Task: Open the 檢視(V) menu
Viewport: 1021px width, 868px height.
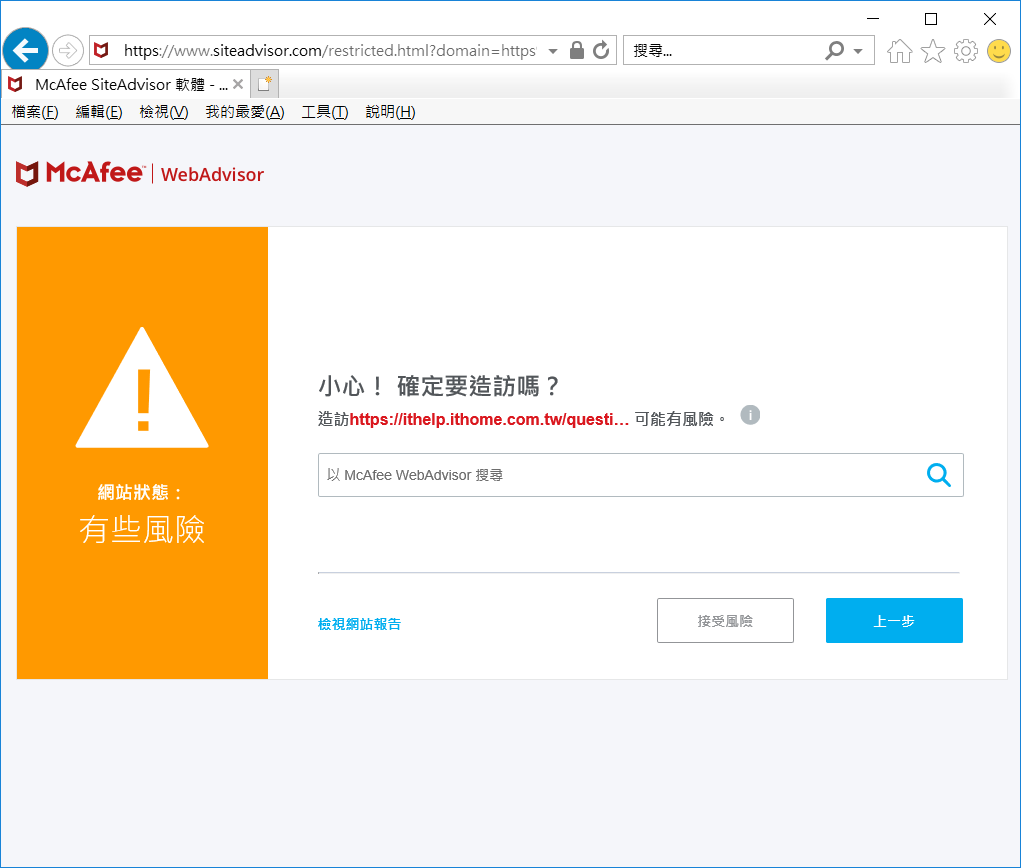Action: click(164, 112)
